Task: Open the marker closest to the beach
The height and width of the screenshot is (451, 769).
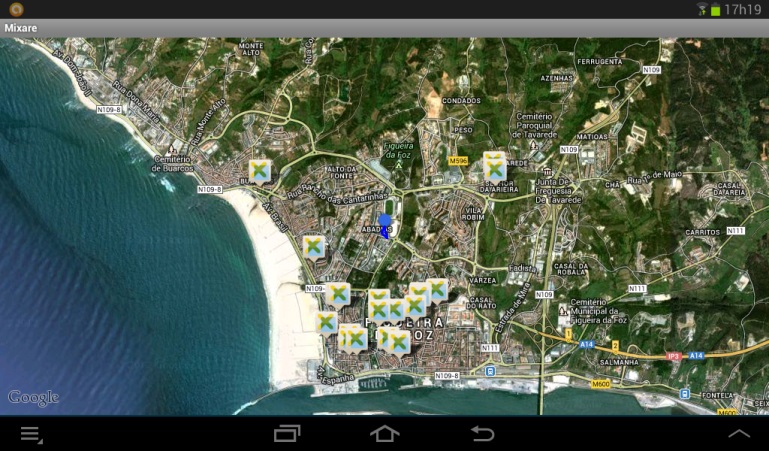Action: tap(327, 321)
